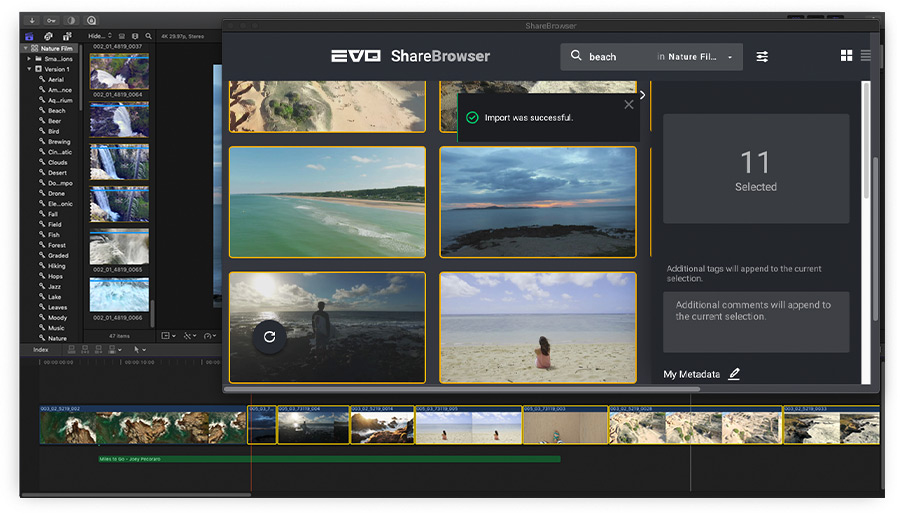
Task: Collapse the metadata panel chevron
Action: click(x=642, y=95)
